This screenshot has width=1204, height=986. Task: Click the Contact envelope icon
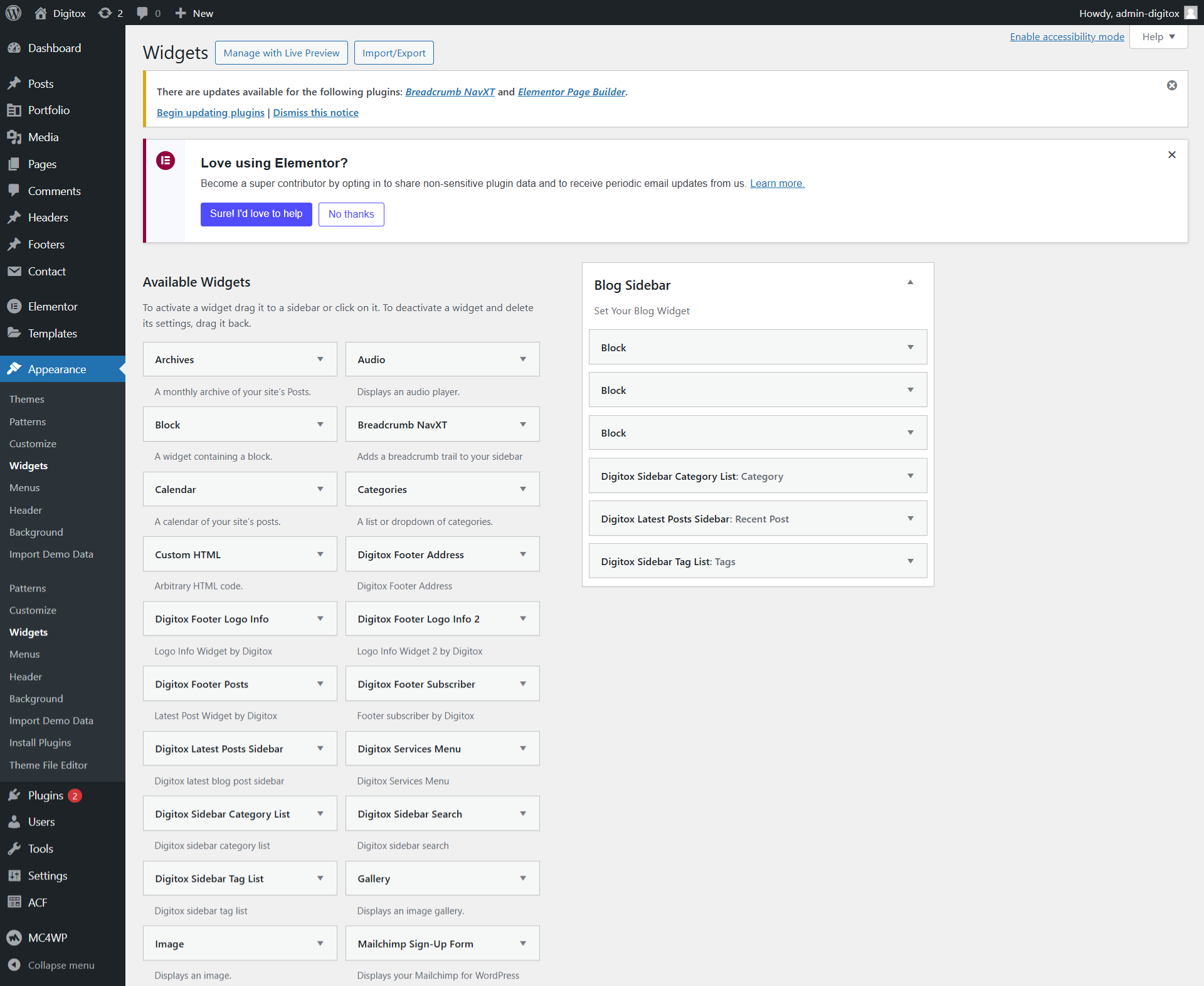(14, 272)
